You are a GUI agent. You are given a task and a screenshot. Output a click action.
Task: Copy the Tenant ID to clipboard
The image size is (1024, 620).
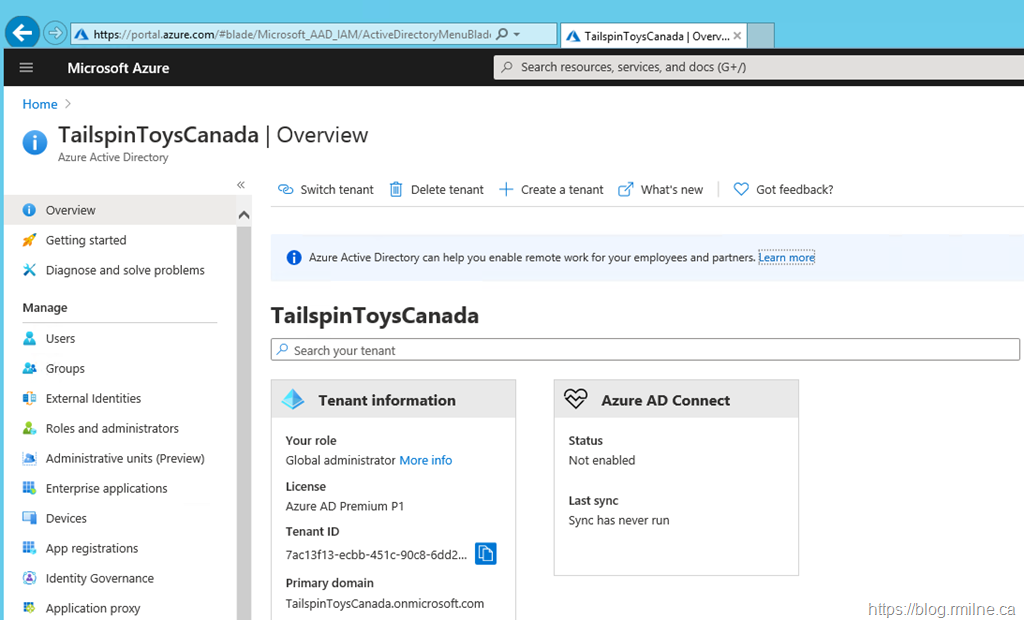coord(485,554)
